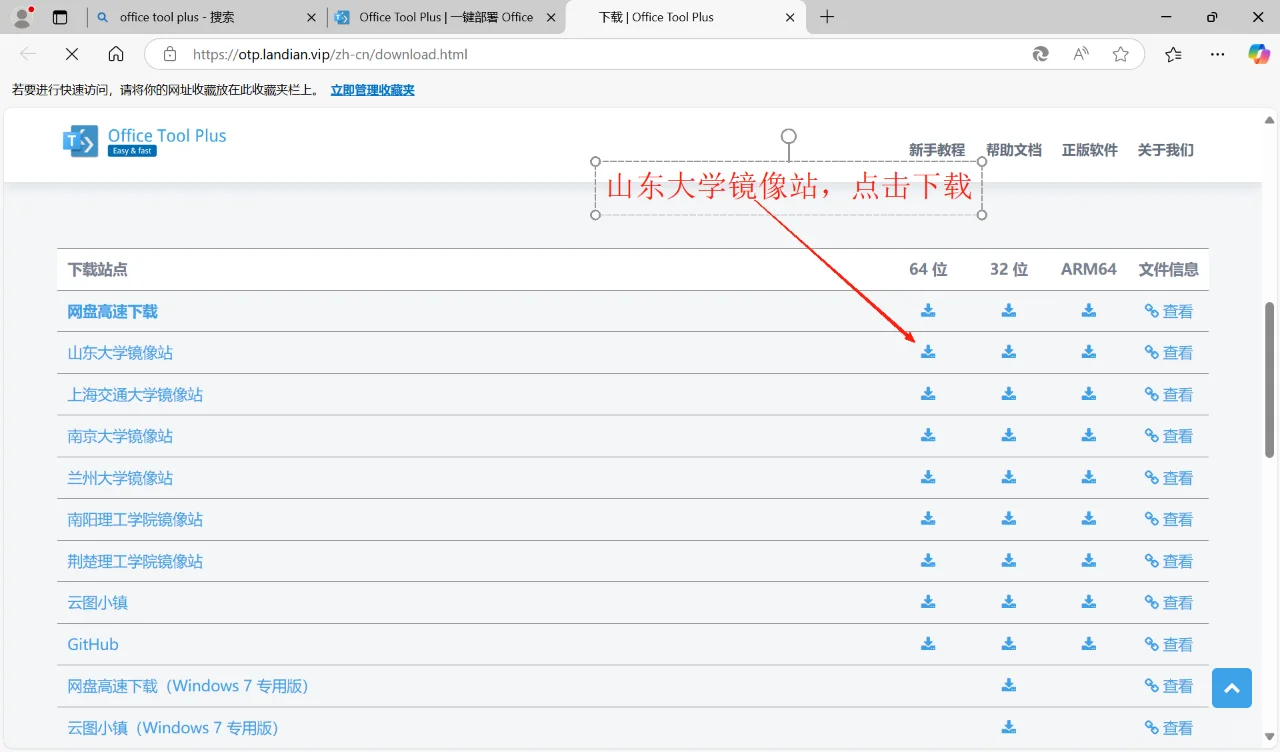Download ARM64 from 南阳理工学院镜像站
The height and width of the screenshot is (752, 1280).
tap(1089, 519)
